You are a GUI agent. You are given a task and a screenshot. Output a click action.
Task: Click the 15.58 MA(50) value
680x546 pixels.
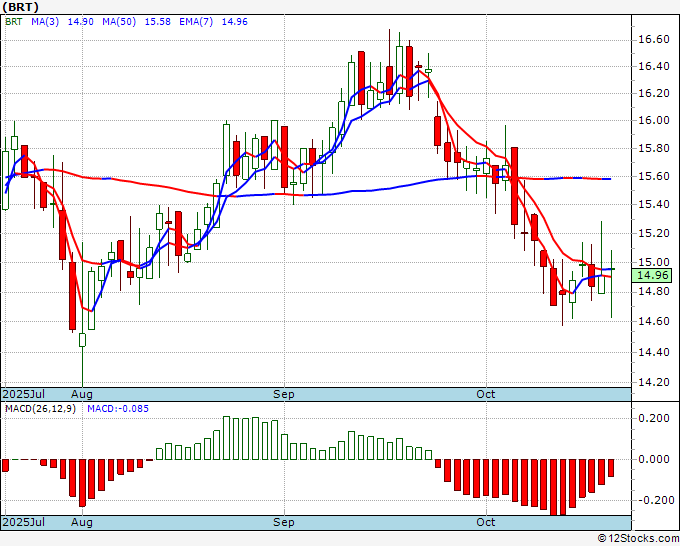click(157, 22)
